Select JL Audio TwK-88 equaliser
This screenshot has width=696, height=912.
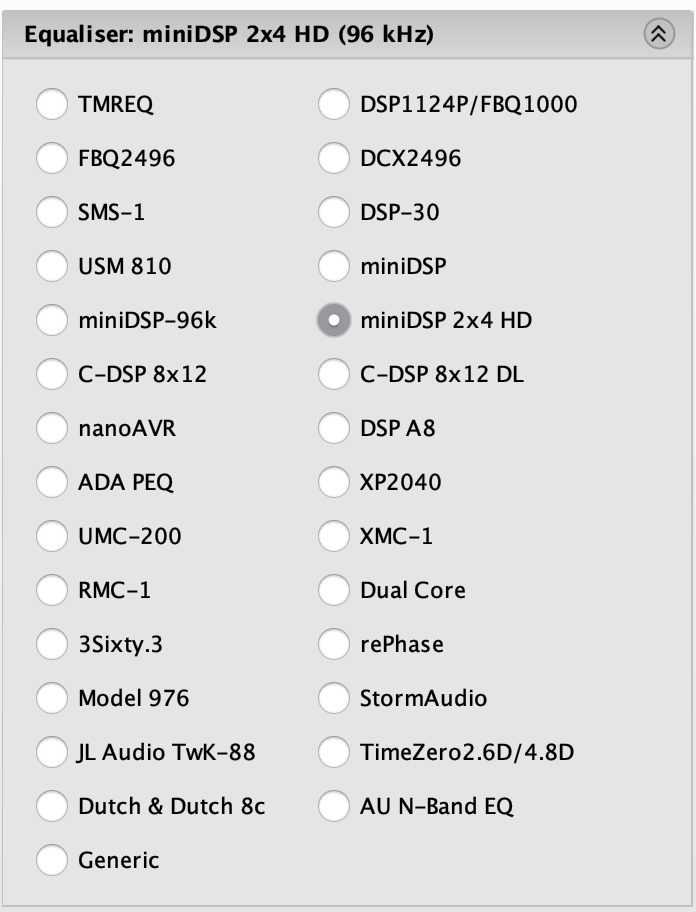(x=52, y=752)
